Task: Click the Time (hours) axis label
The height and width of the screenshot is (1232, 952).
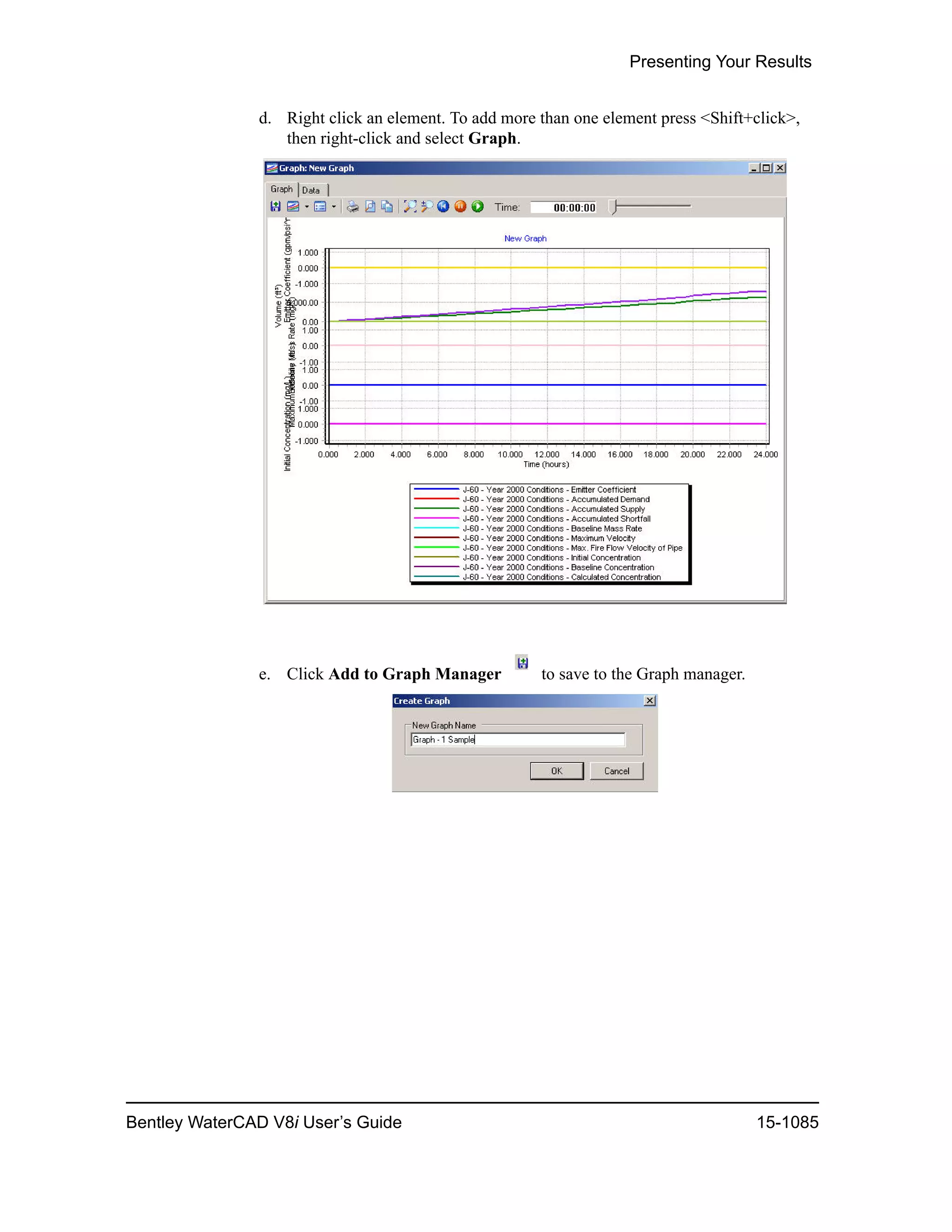Action: point(546,464)
